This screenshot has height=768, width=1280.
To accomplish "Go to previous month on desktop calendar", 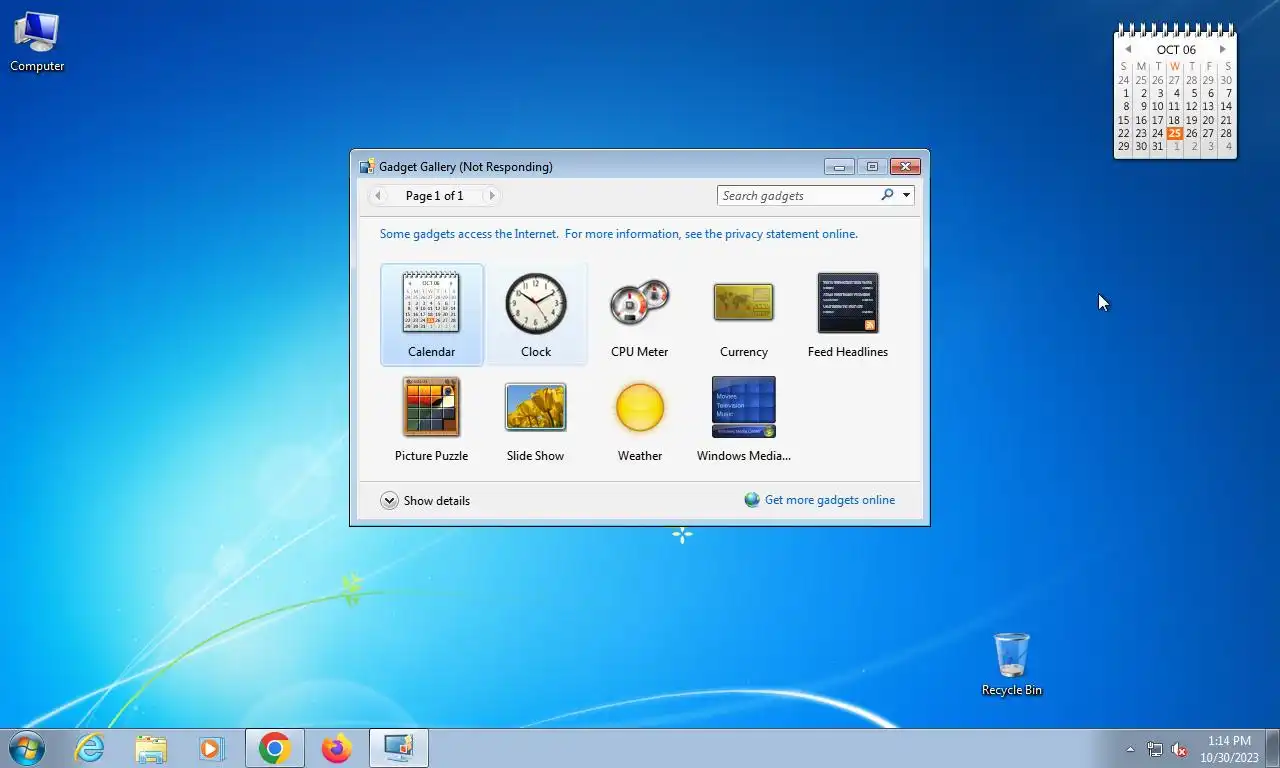I will 1128,49.
